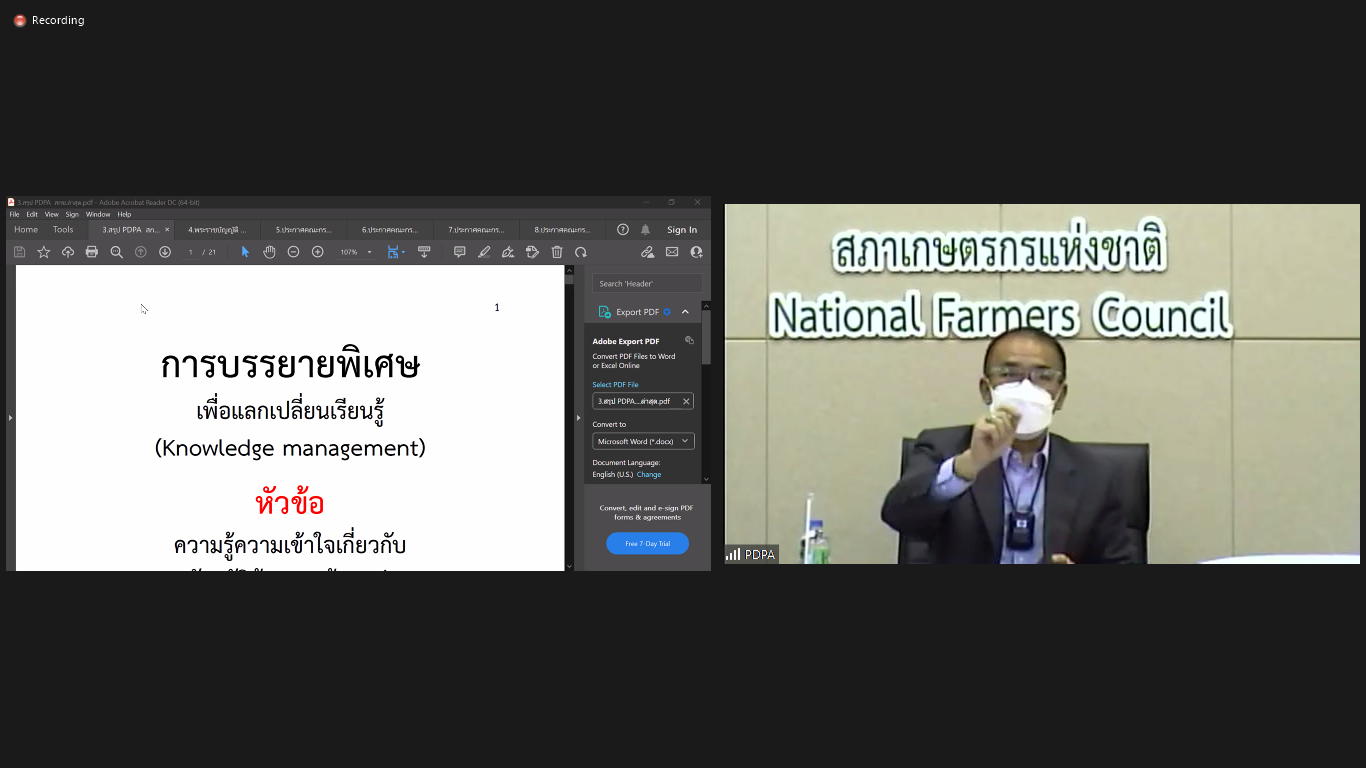This screenshot has width=1366, height=768.
Task: Activate the selection arrow tool
Action: (x=246, y=252)
